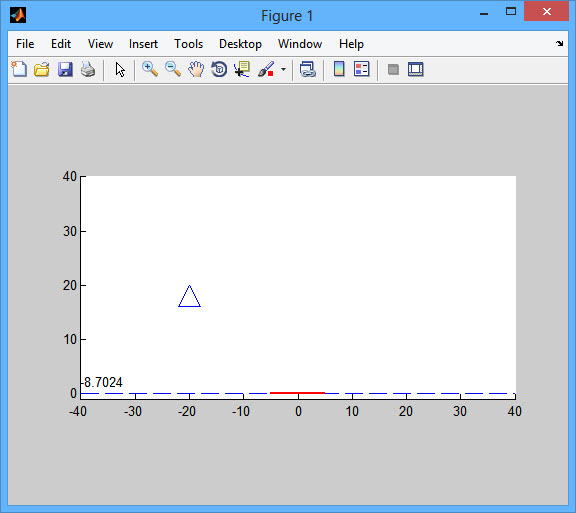Click the dock figure arrow at menu bar right
Viewport: 576px width, 513px height.
pyautogui.click(x=559, y=44)
